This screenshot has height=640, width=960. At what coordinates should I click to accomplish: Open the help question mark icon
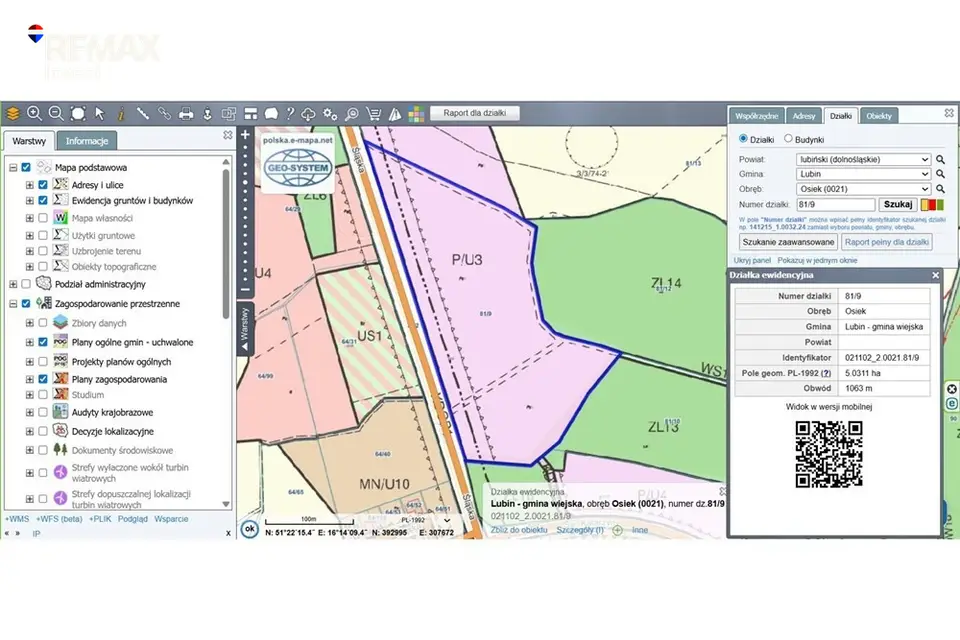(x=290, y=113)
